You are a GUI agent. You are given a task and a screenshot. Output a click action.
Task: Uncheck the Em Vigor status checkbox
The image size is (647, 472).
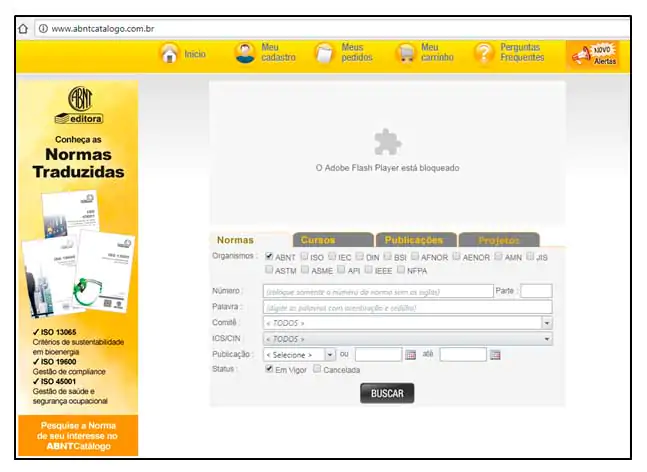pos(269,368)
